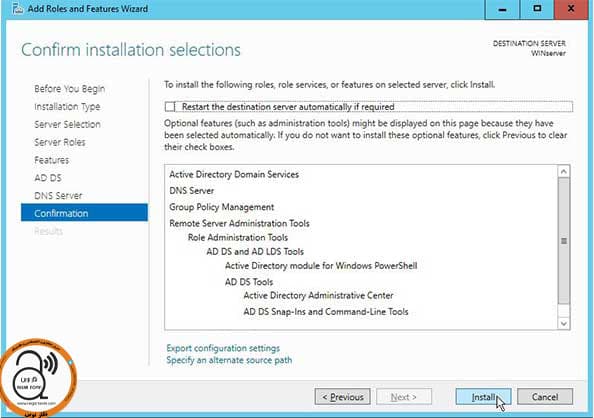Go to the Before You Begin step

click(x=70, y=89)
